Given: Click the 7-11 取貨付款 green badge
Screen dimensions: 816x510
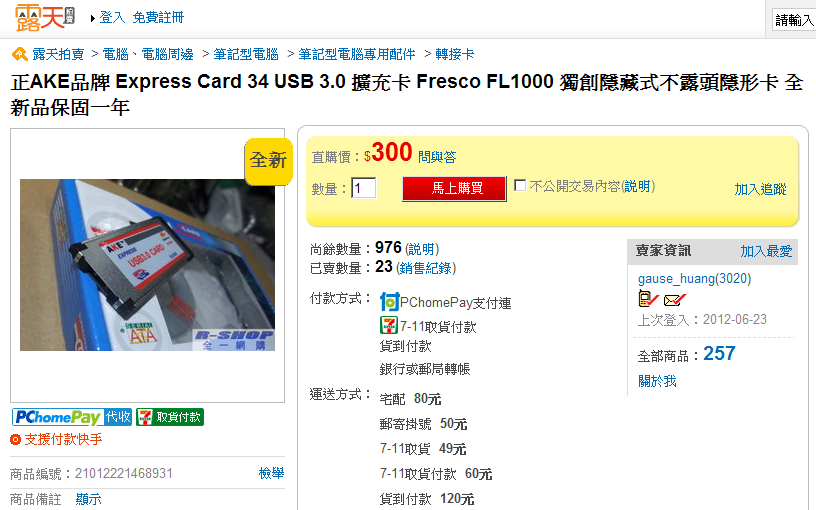Looking at the screenshot, I should 170,417.
